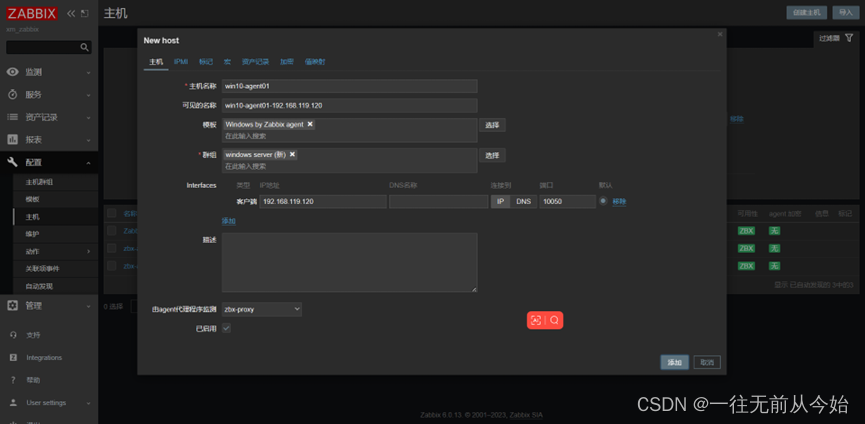The image size is (865, 424).
Task: Select the 主机 tab in the New host dialog
Action: pos(156,62)
